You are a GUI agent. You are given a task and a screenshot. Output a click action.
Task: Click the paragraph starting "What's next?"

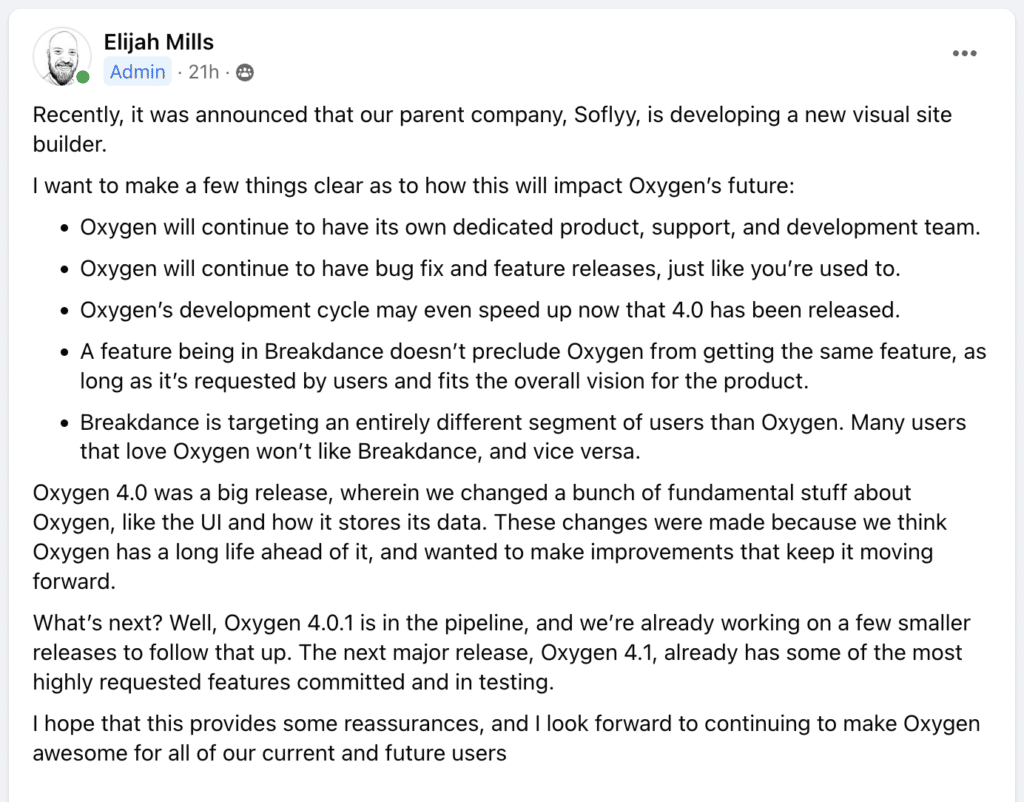click(x=502, y=652)
